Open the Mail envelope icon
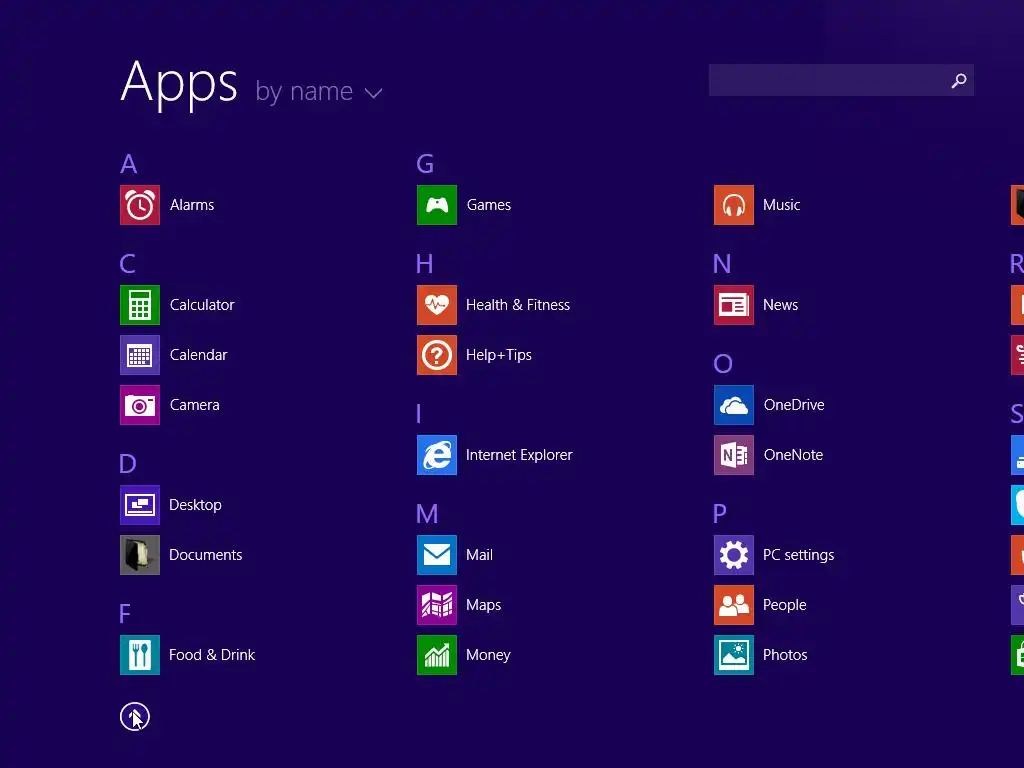The height and width of the screenshot is (768, 1024). [x=437, y=555]
